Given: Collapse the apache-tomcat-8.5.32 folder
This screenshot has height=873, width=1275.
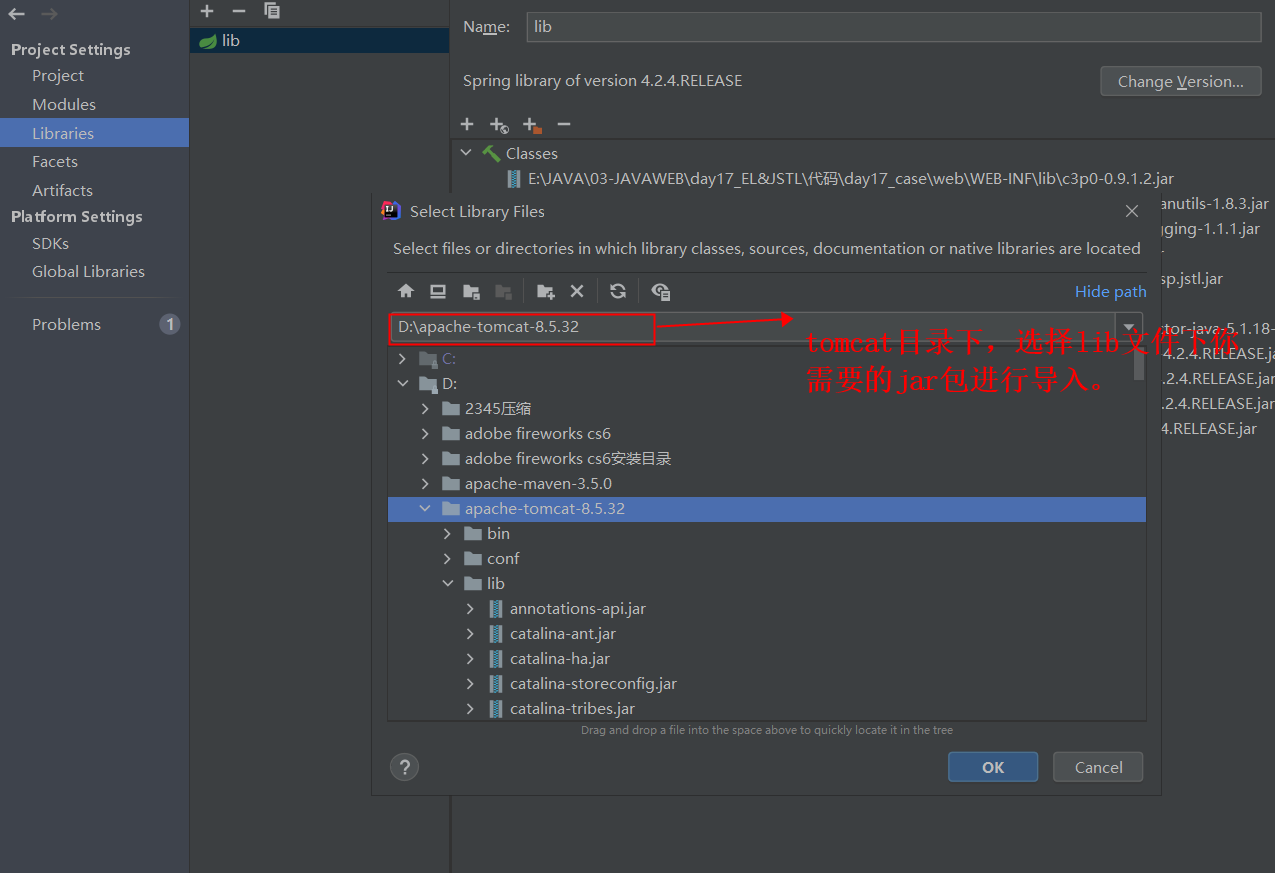Looking at the screenshot, I should pyautogui.click(x=425, y=509).
